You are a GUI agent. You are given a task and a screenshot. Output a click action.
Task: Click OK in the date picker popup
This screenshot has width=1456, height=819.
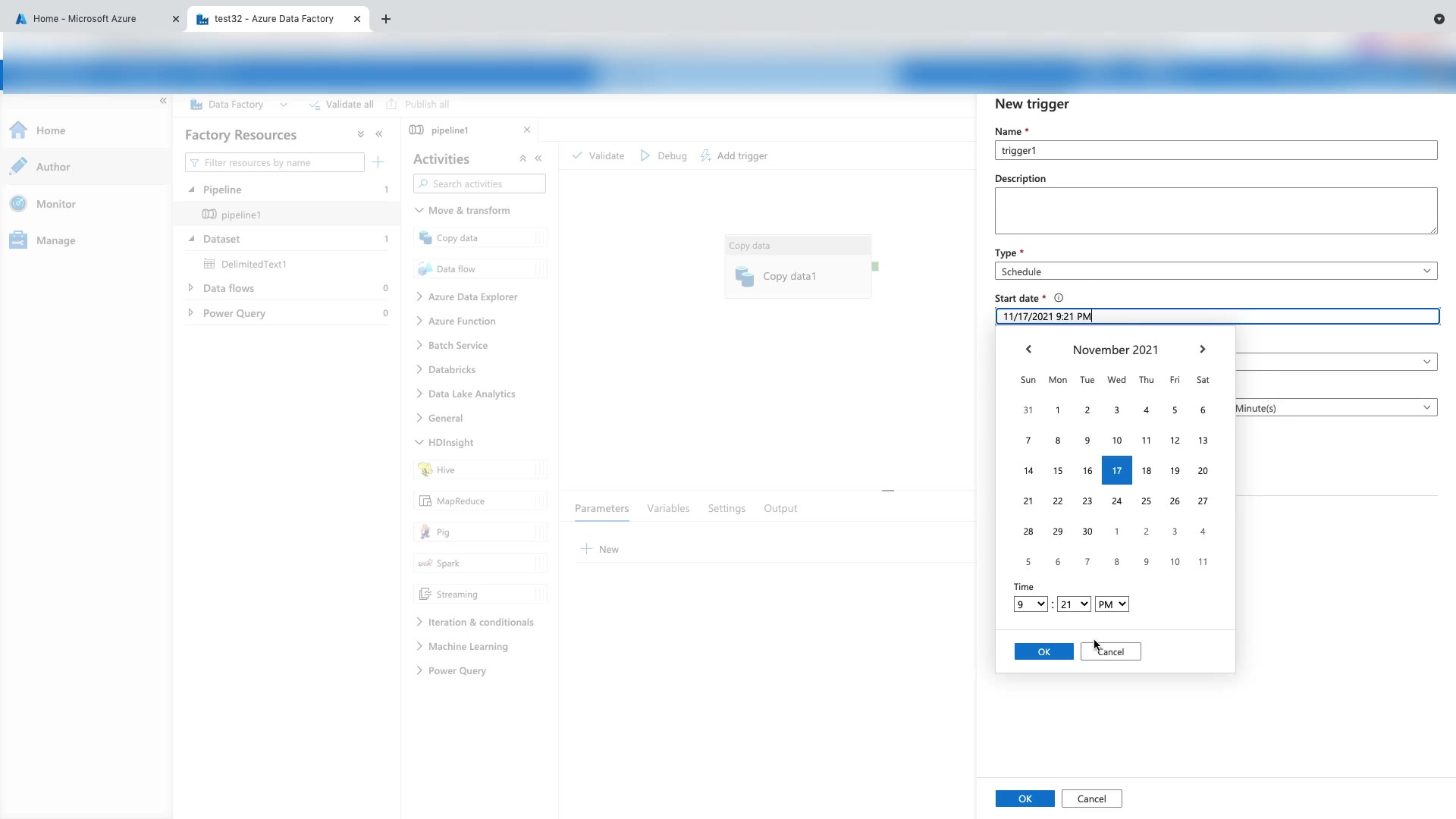1043,652
